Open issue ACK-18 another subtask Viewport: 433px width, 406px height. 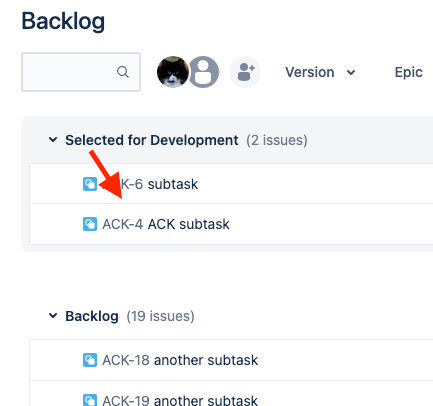[180, 360]
